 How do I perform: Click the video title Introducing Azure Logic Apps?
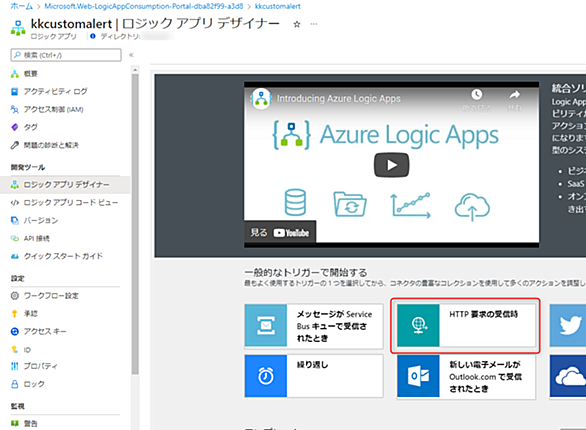[339, 99]
